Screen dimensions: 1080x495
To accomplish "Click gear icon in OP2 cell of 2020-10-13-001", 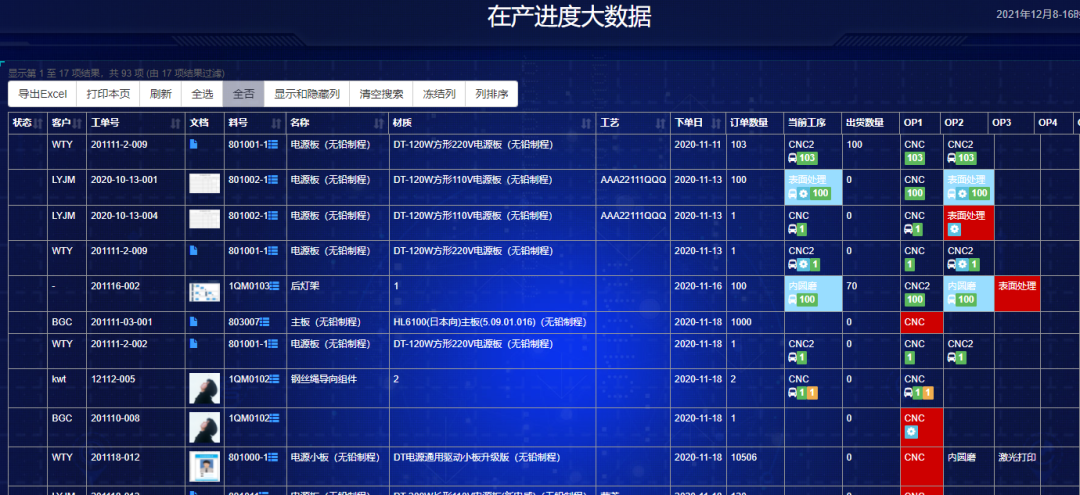I will pos(962,193).
